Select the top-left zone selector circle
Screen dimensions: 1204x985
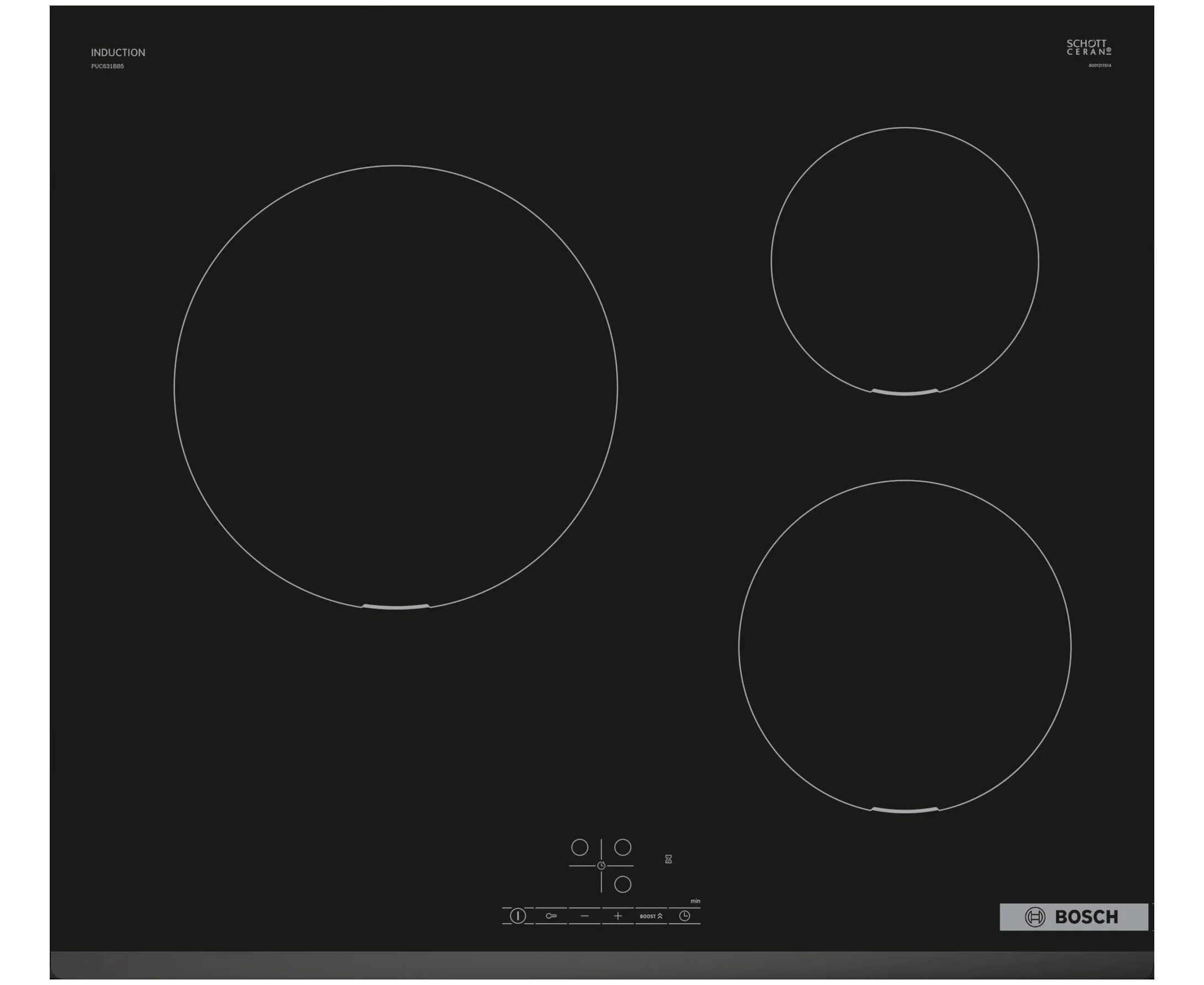(x=579, y=847)
